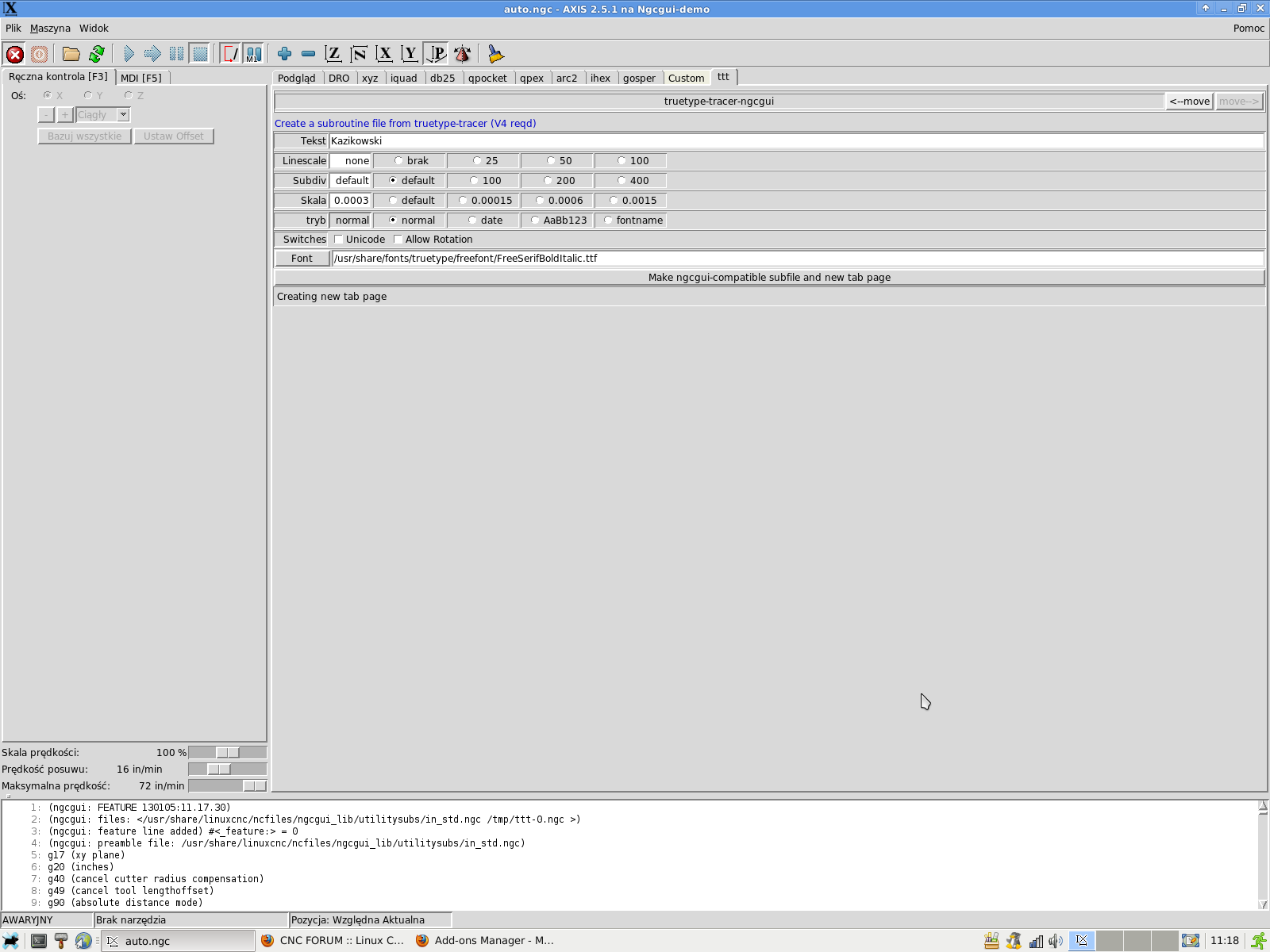Click the Skala value field
This screenshot has width=1270, height=952.
click(351, 201)
